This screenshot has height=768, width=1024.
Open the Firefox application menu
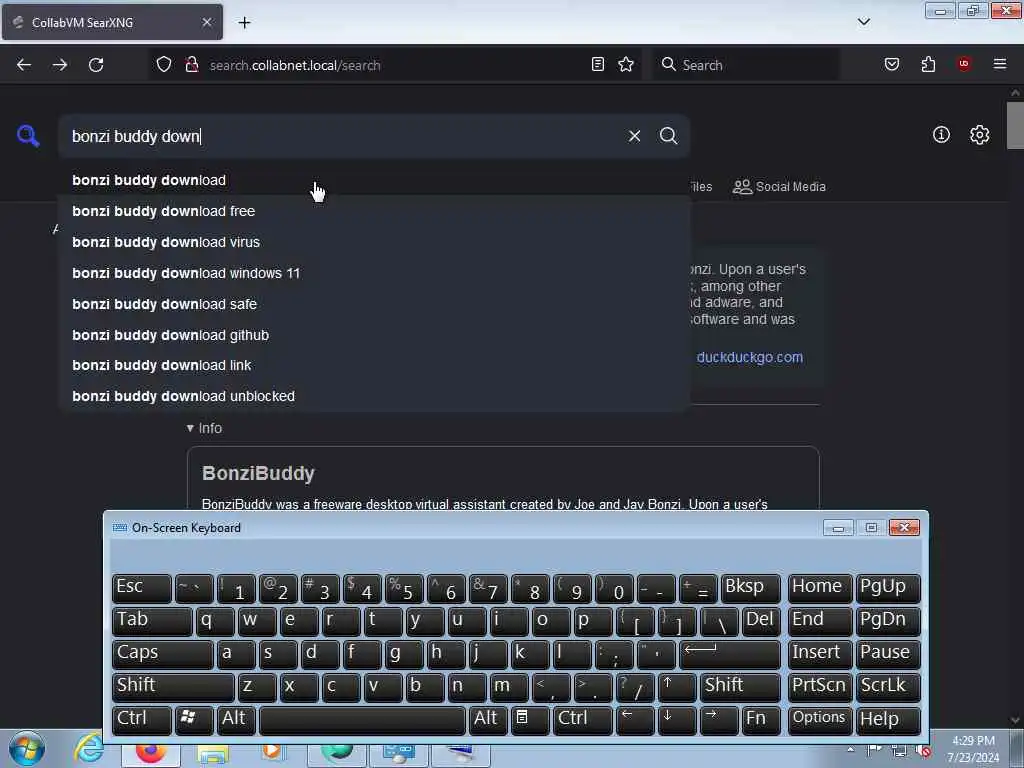[x=1000, y=64]
